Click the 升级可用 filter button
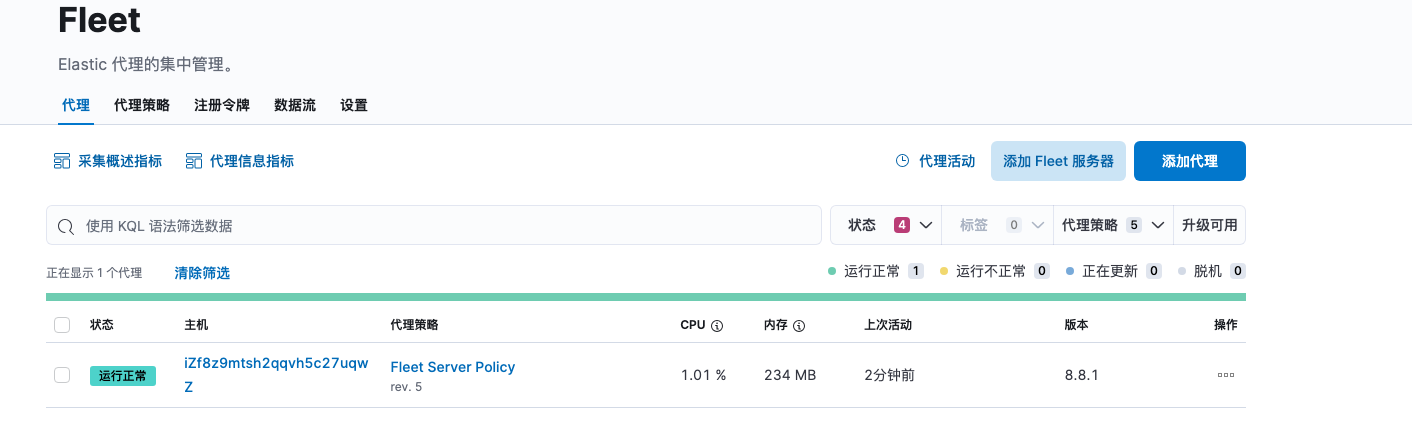This screenshot has height=426, width=1412. coord(1210,225)
